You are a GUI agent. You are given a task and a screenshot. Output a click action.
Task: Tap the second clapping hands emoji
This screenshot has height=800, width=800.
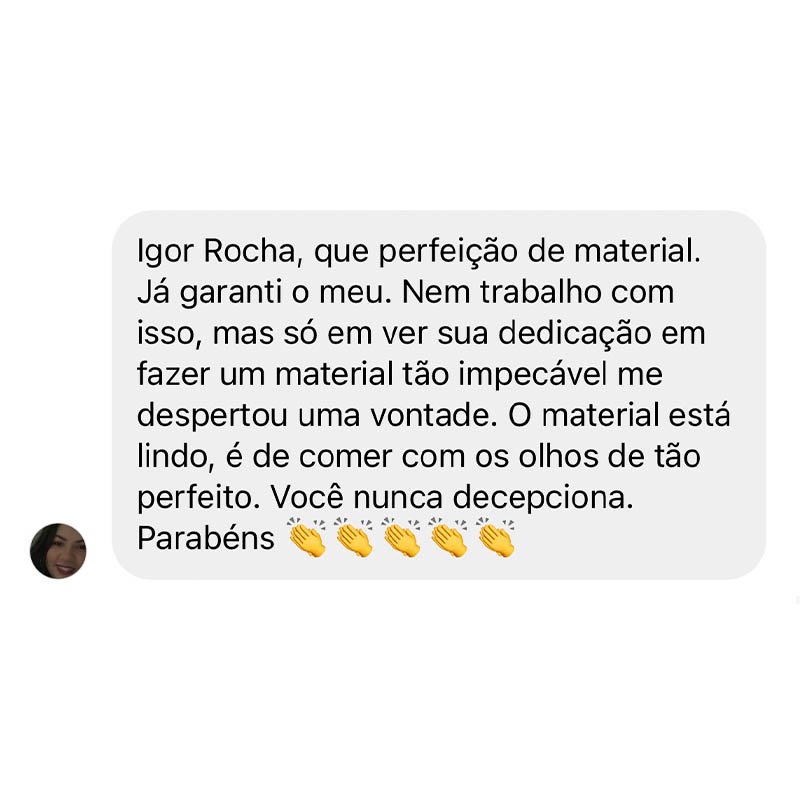click(354, 537)
